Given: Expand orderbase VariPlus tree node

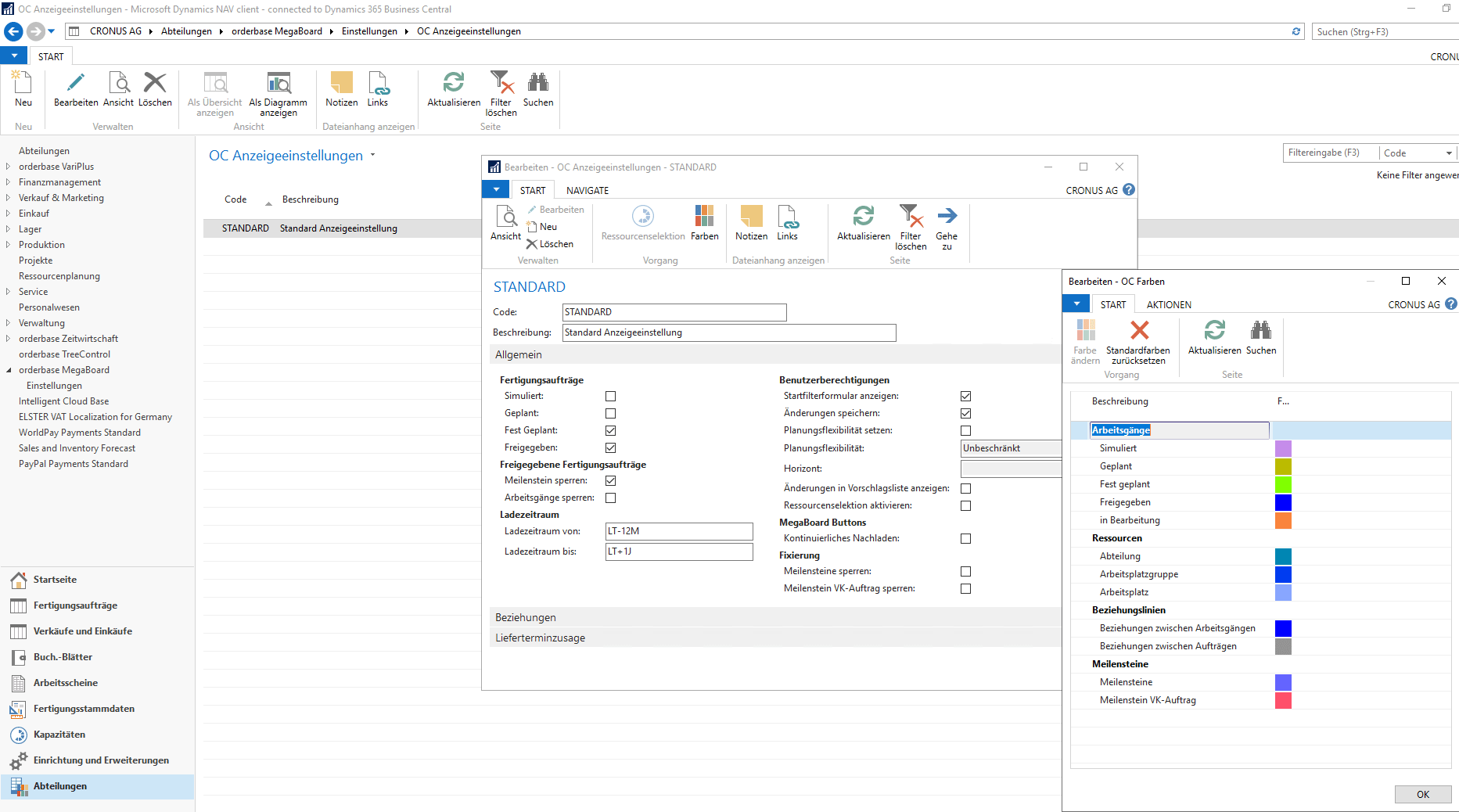Looking at the screenshot, I should coord(9,167).
